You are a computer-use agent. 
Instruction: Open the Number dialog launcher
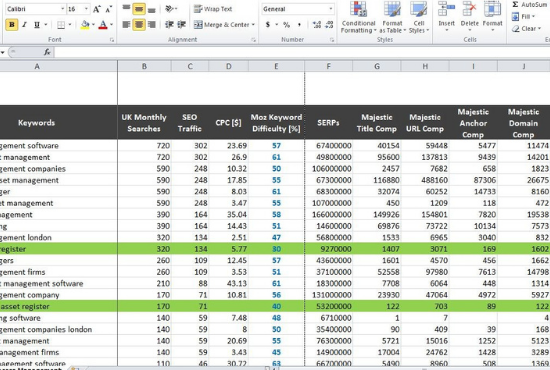(x=332, y=40)
